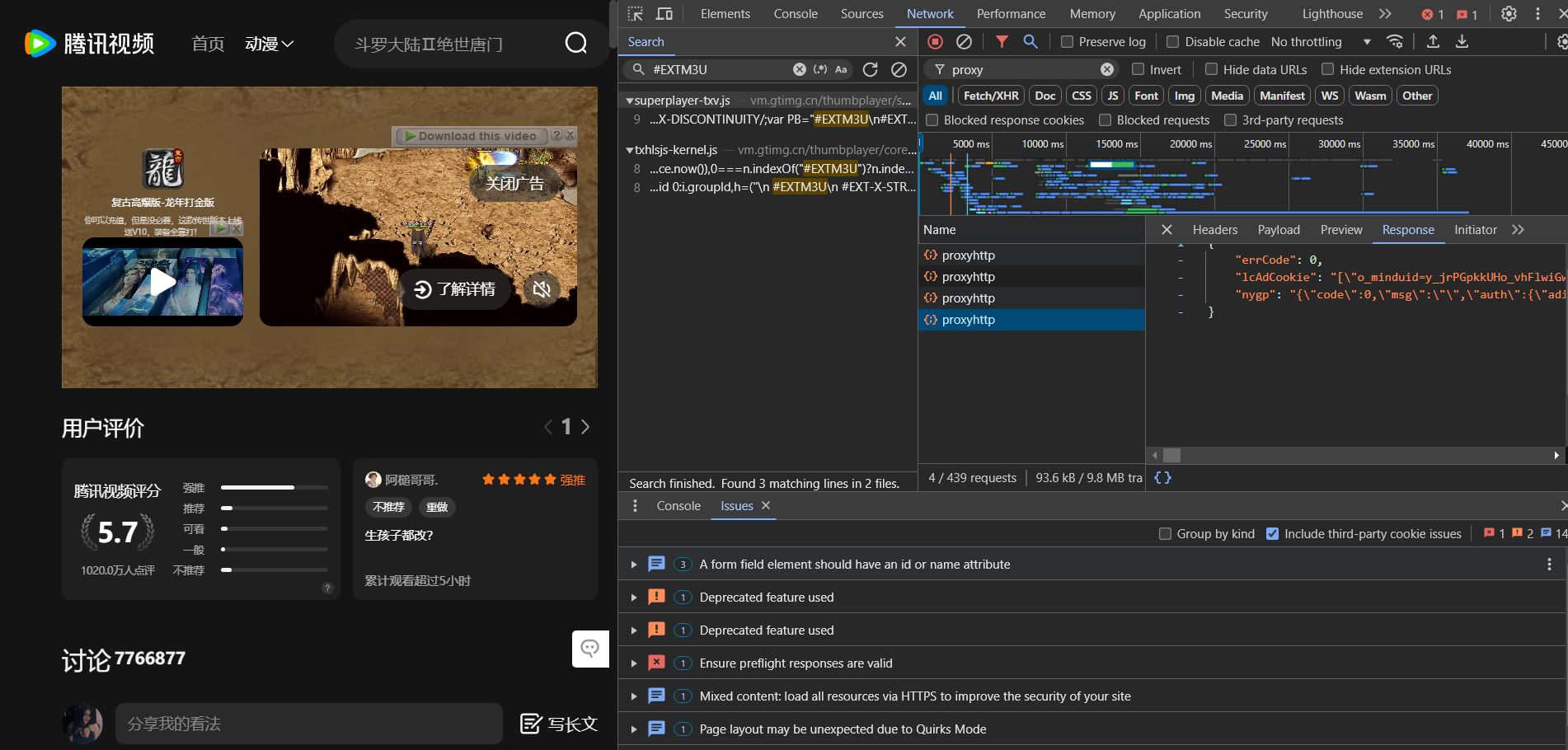This screenshot has height=750, width=1568.
Task: Check Hide extension URLs
Action: [1327, 69]
